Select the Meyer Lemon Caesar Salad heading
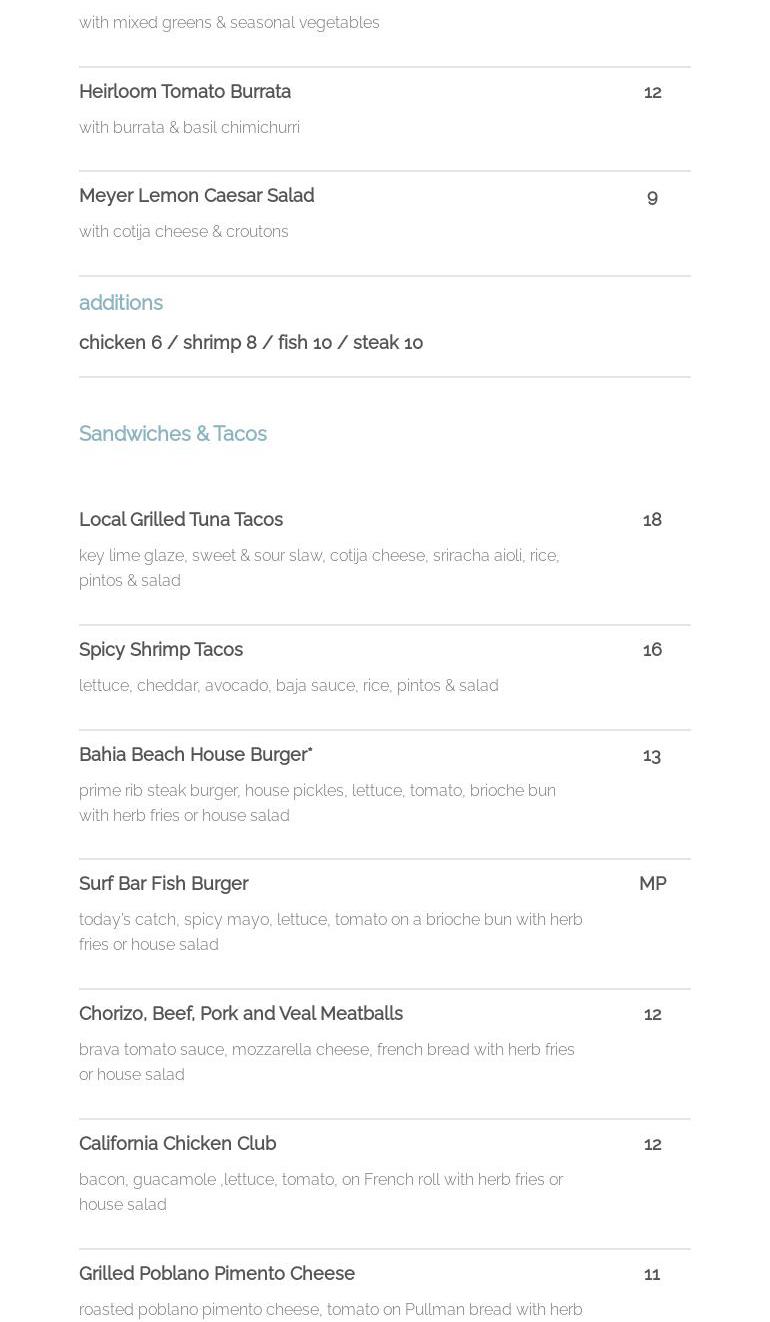Screen dimensions: 770x1322 click(x=196, y=195)
